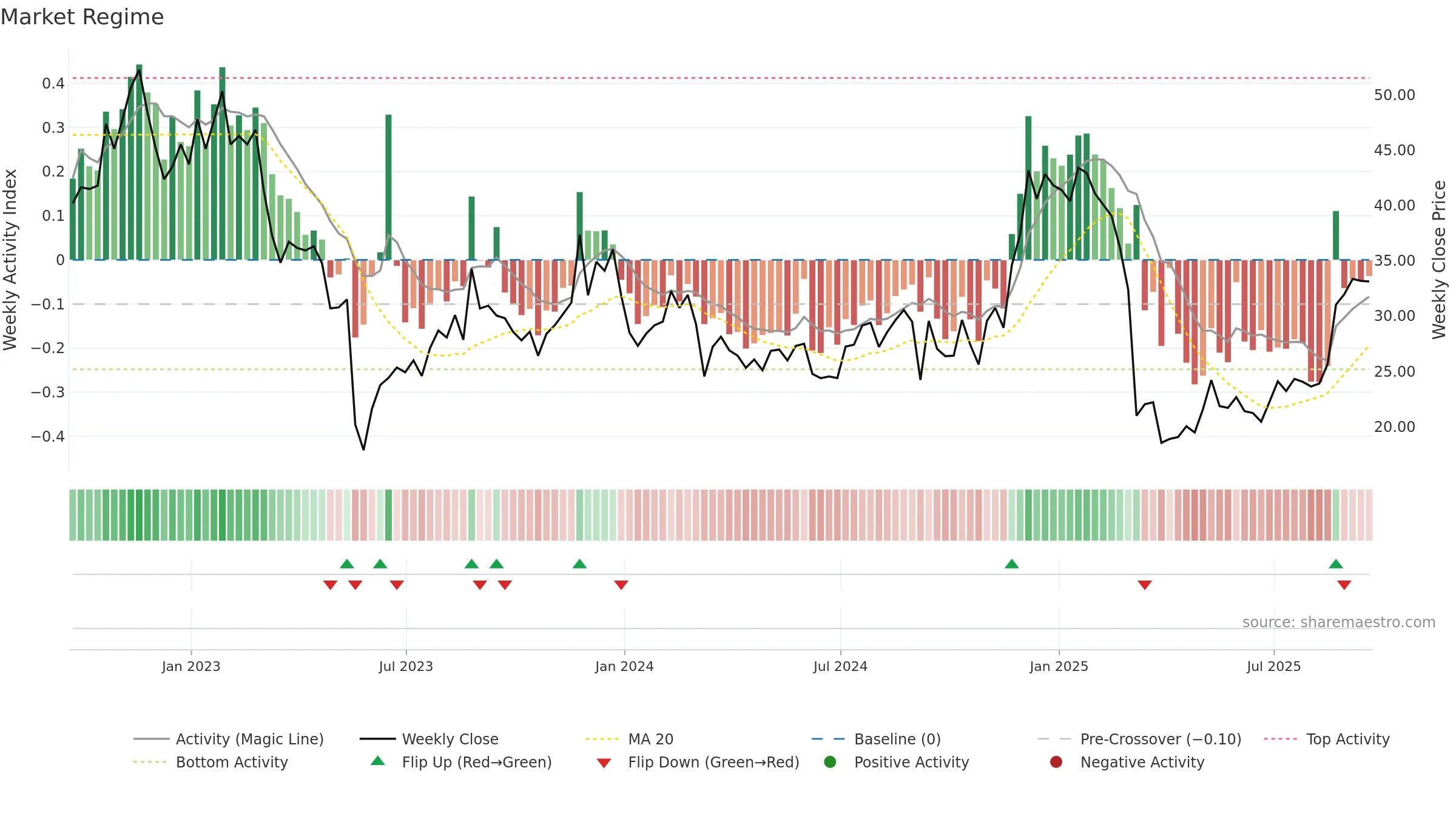Click the Jul 2024 x-axis label
1456x819 pixels.
tap(840, 666)
